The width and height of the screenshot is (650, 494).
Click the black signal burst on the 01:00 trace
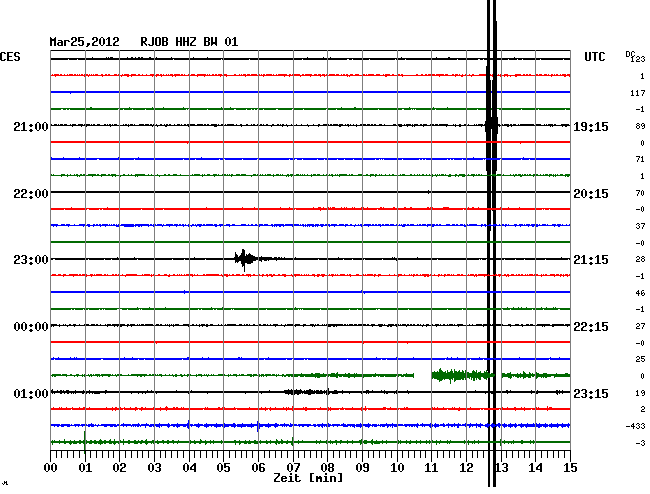(311, 392)
